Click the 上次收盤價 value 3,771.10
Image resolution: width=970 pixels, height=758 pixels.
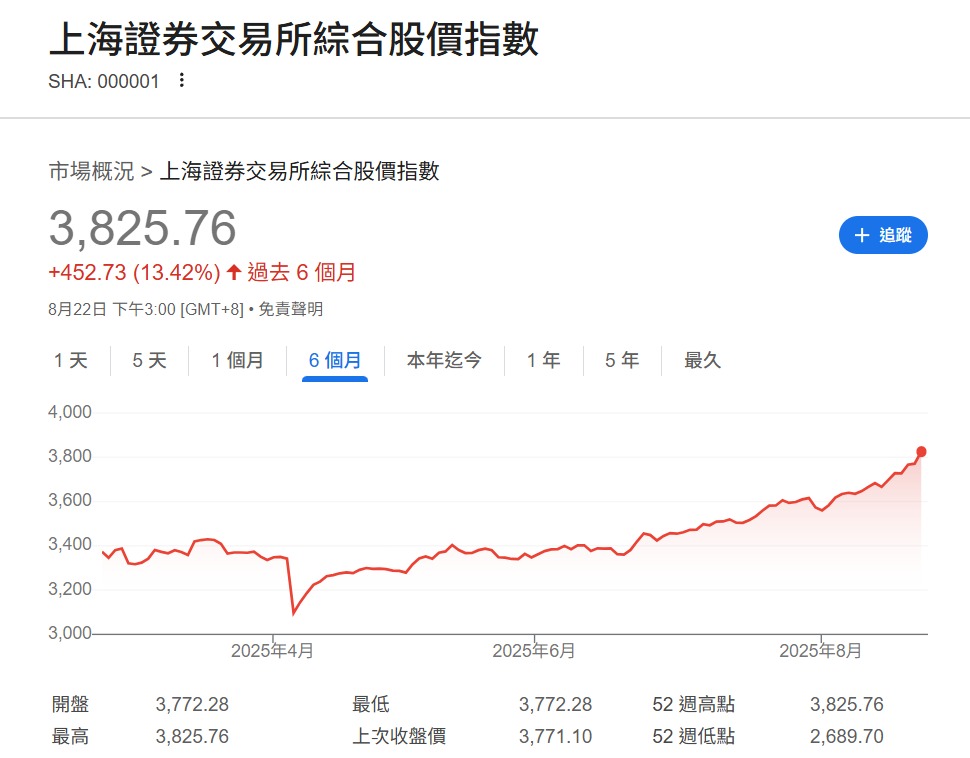pyautogui.click(x=555, y=736)
